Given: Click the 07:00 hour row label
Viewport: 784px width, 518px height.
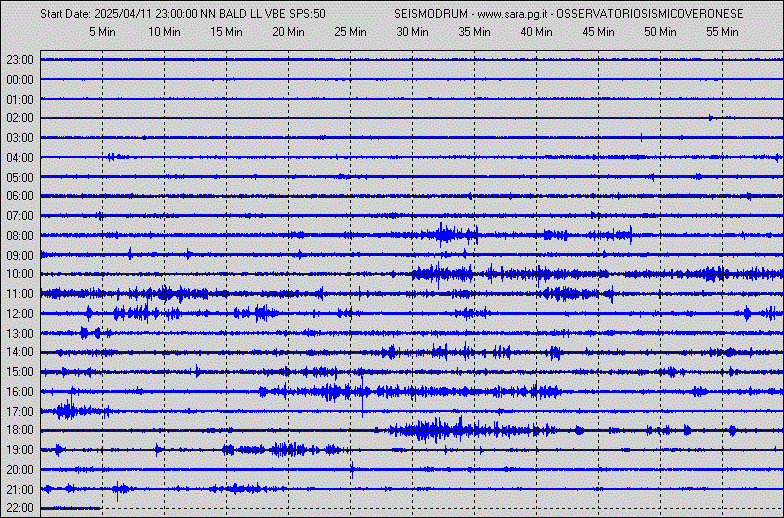Looking at the screenshot, I should 20,216.
